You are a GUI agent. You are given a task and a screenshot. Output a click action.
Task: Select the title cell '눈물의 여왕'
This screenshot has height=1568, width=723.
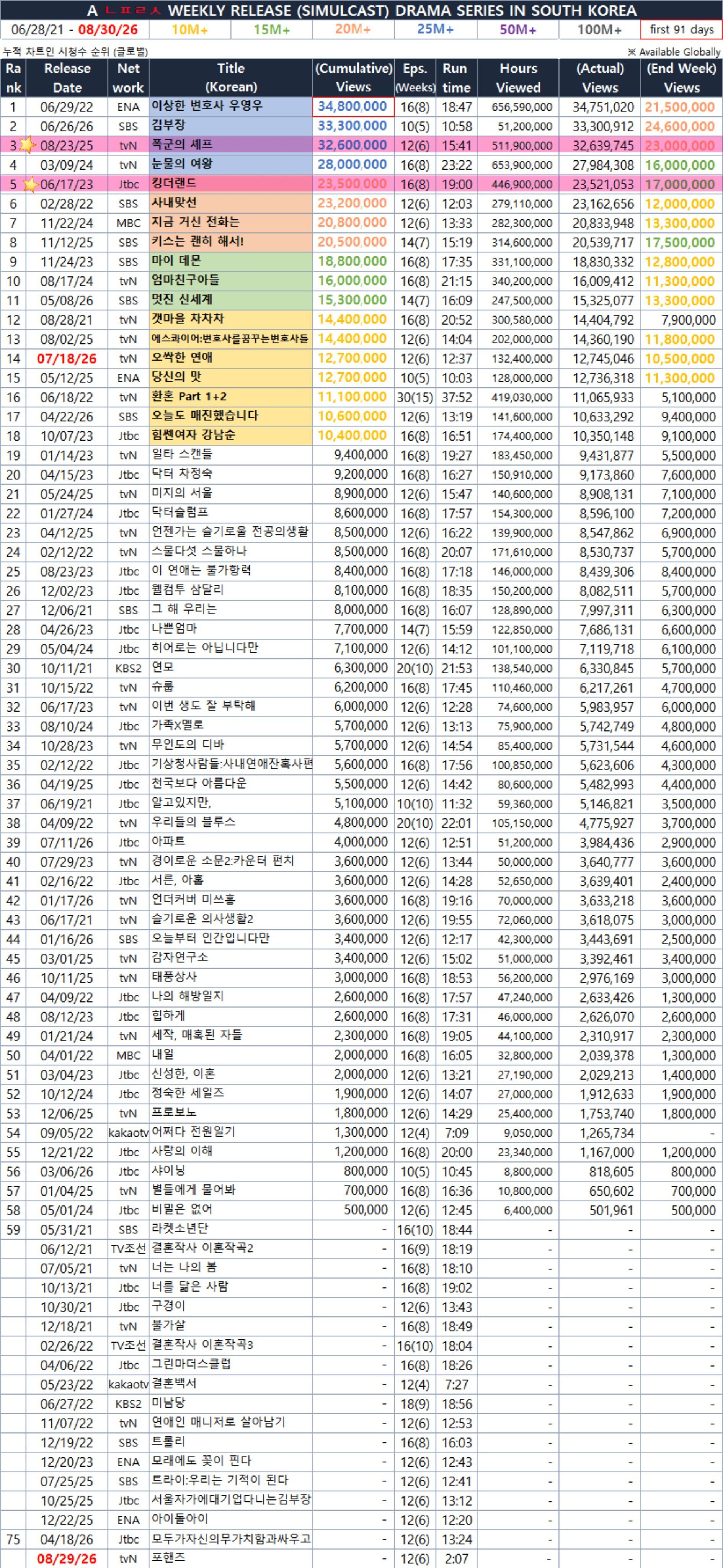point(231,164)
